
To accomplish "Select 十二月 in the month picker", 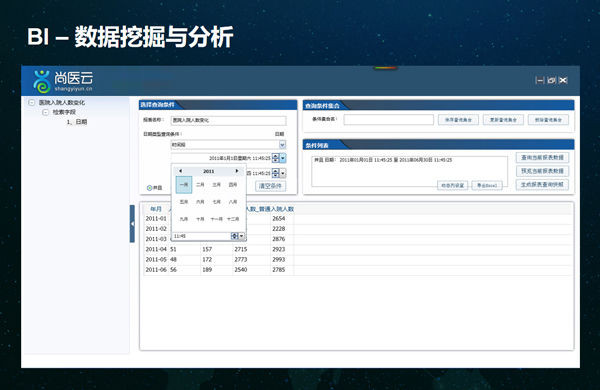I will tap(233, 219).
